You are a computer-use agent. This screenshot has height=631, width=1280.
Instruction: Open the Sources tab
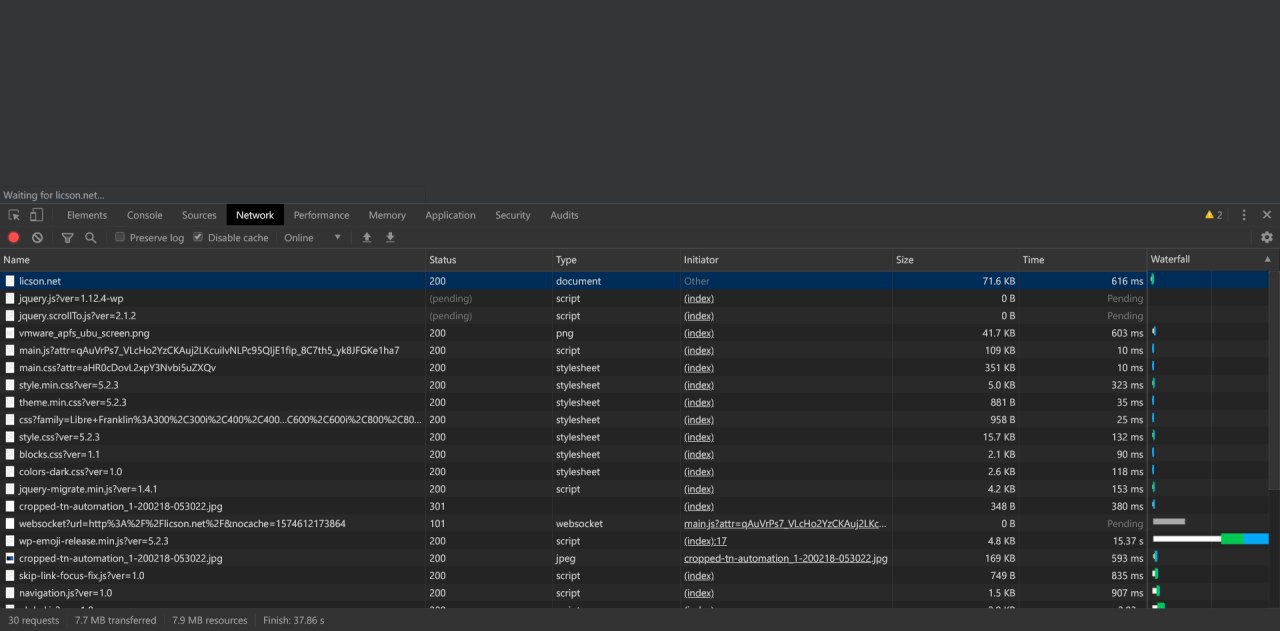click(199, 215)
